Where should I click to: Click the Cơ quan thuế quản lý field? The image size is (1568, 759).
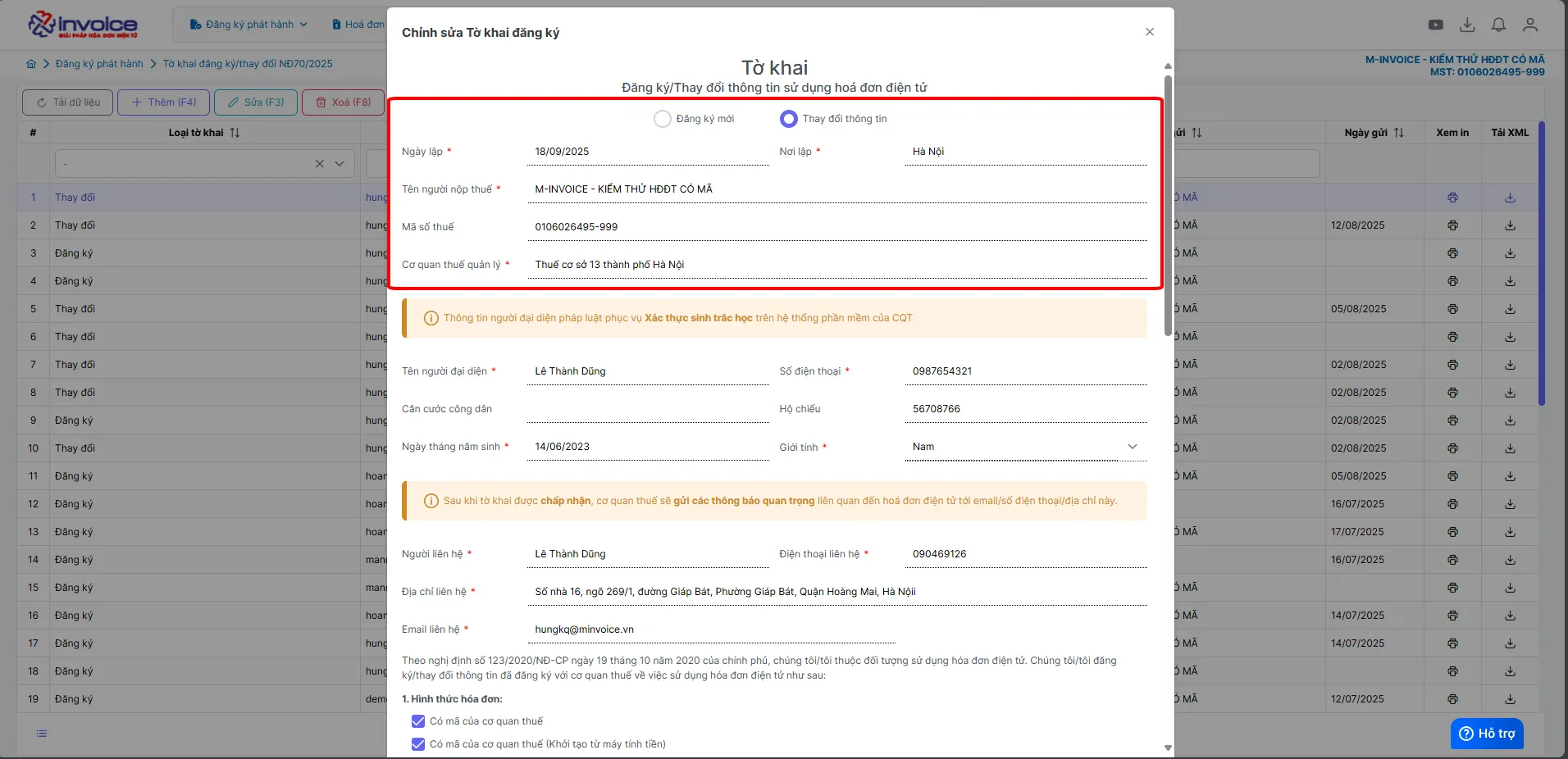[x=837, y=265]
